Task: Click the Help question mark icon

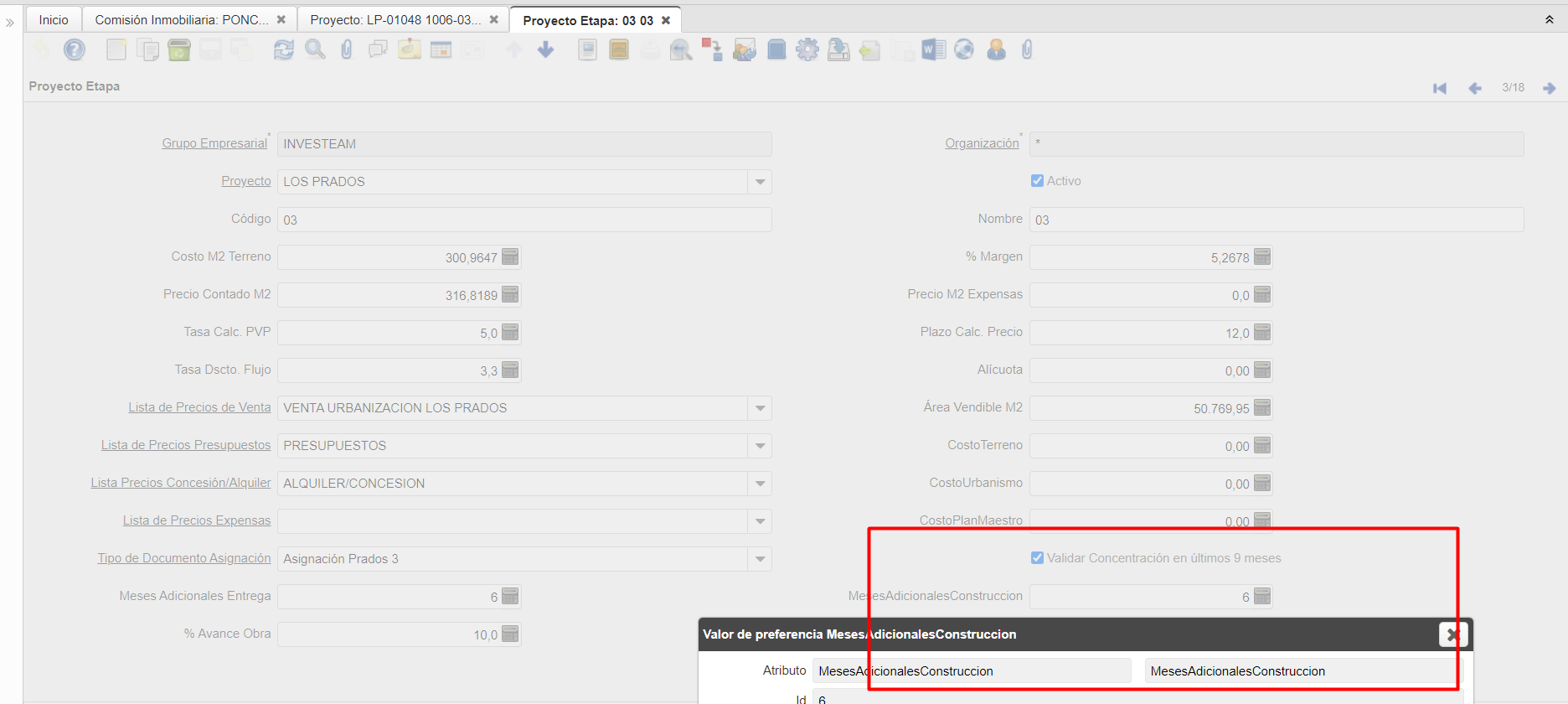Action: [x=75, y=50]
